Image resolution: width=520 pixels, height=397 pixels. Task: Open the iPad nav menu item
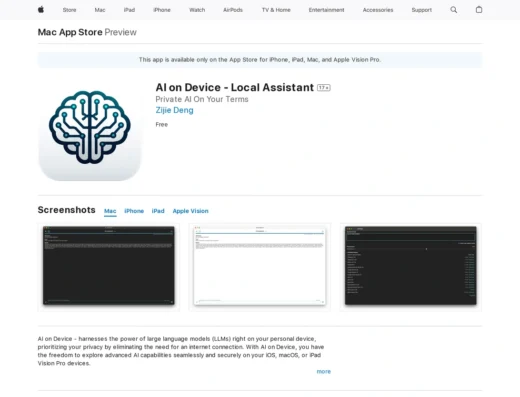tap(129, 10)
